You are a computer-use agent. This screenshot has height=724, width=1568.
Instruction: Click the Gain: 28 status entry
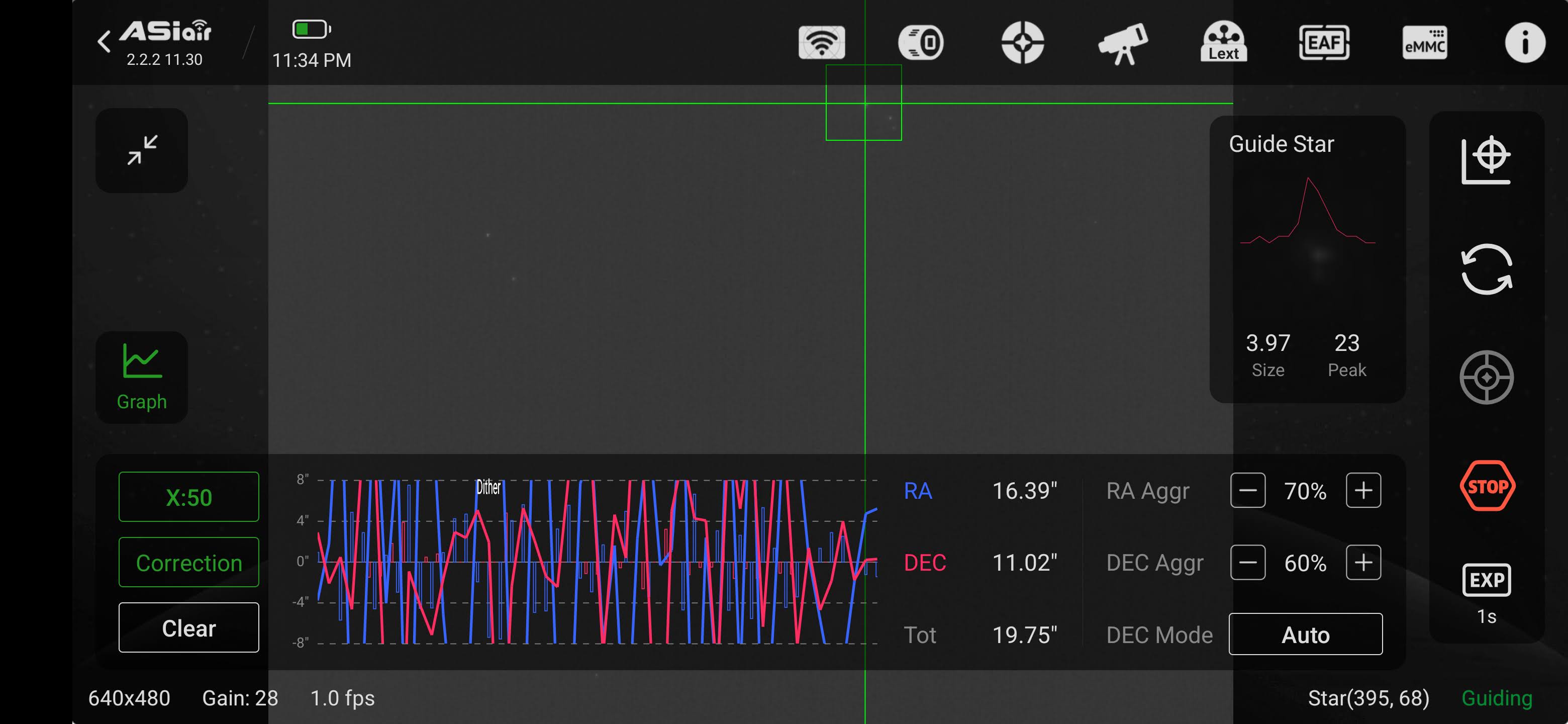pyautogui.click(x=240, y=698)
